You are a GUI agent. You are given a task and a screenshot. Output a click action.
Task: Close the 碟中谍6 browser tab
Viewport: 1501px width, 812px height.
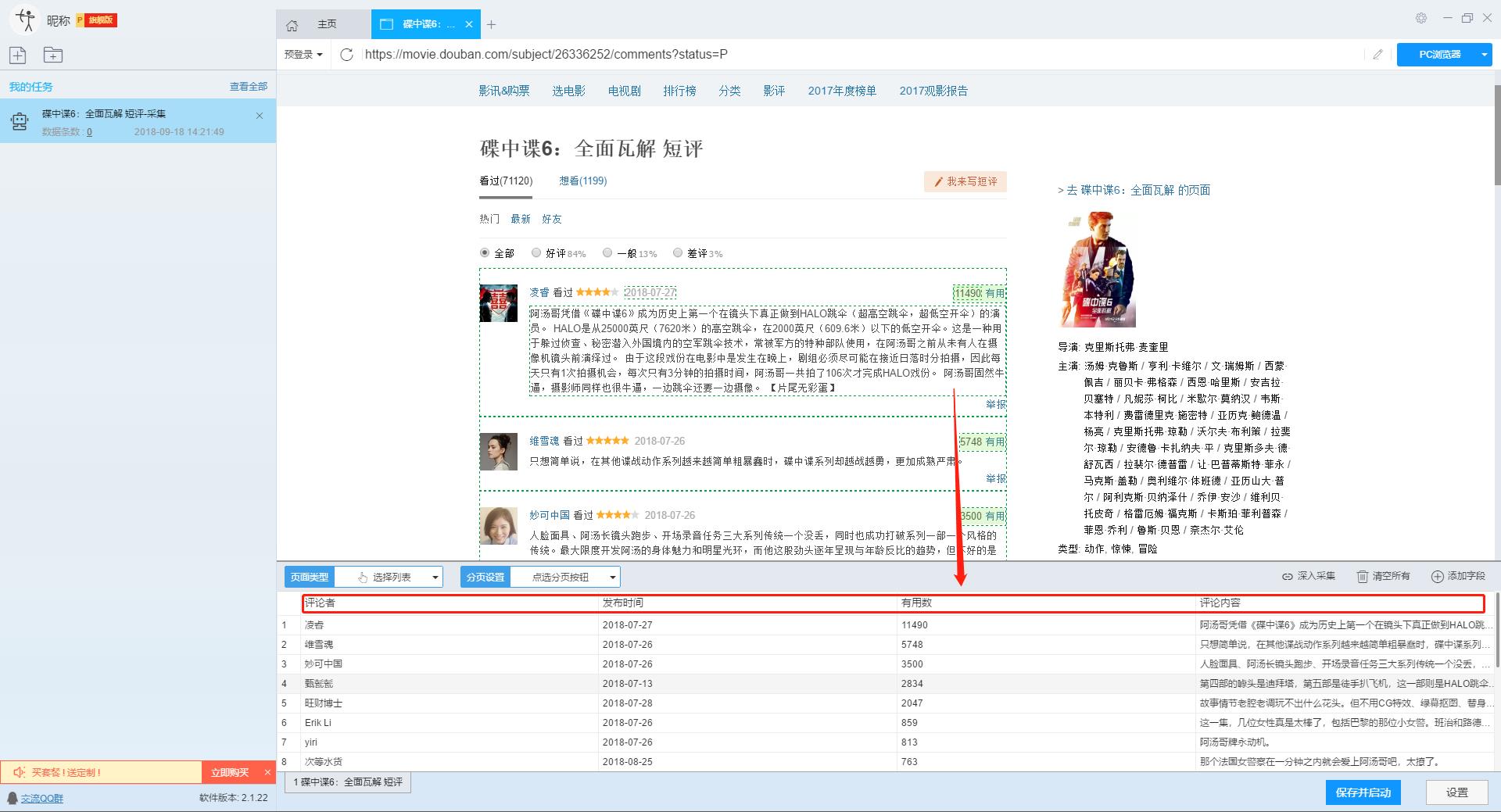point(469,24)
